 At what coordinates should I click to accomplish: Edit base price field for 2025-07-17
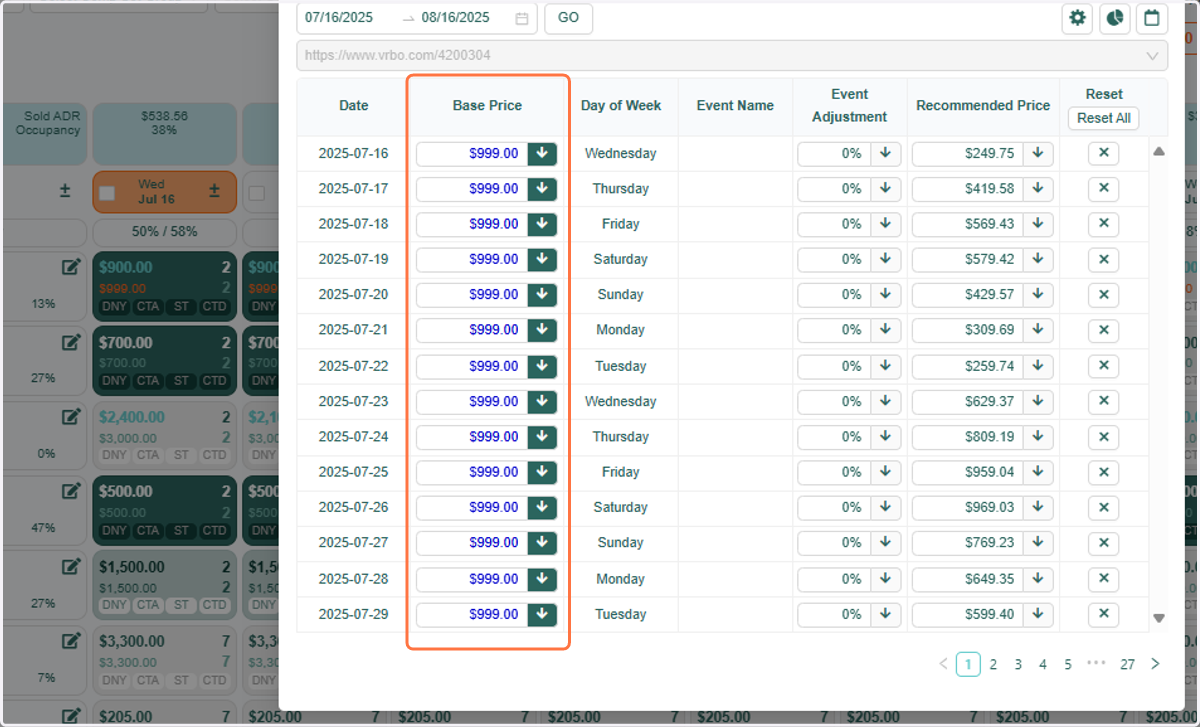472,189
